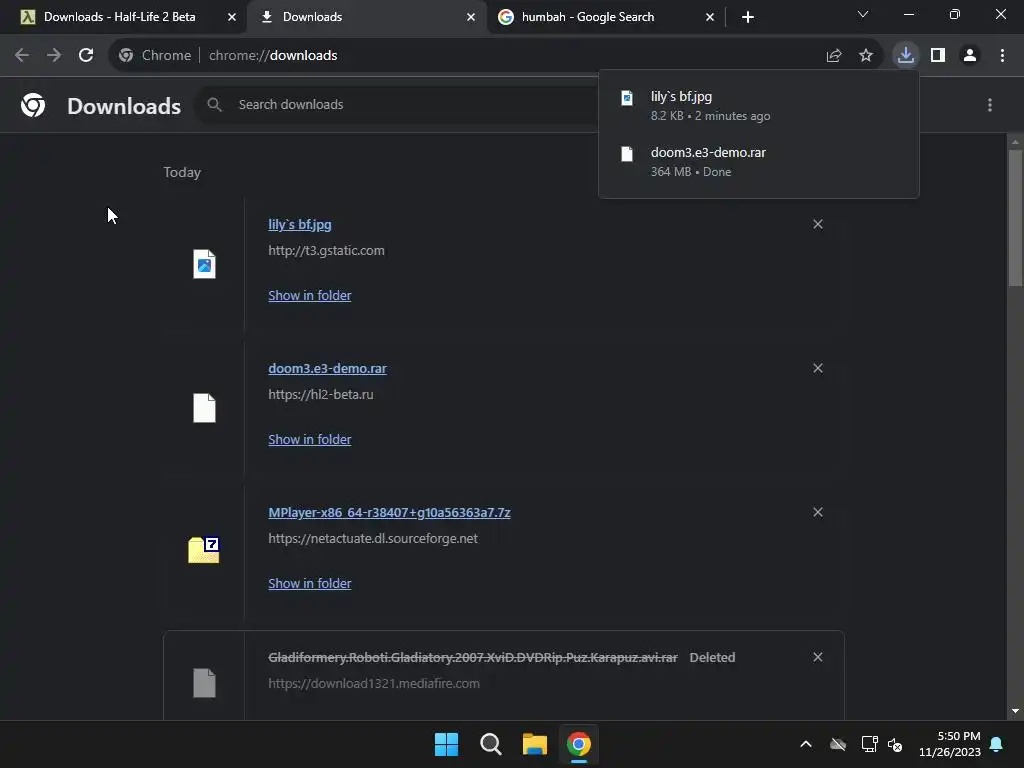1024x768 pixels.
Task: Expand the system tray hidden icons chevron
Action: tap(806, 744)
